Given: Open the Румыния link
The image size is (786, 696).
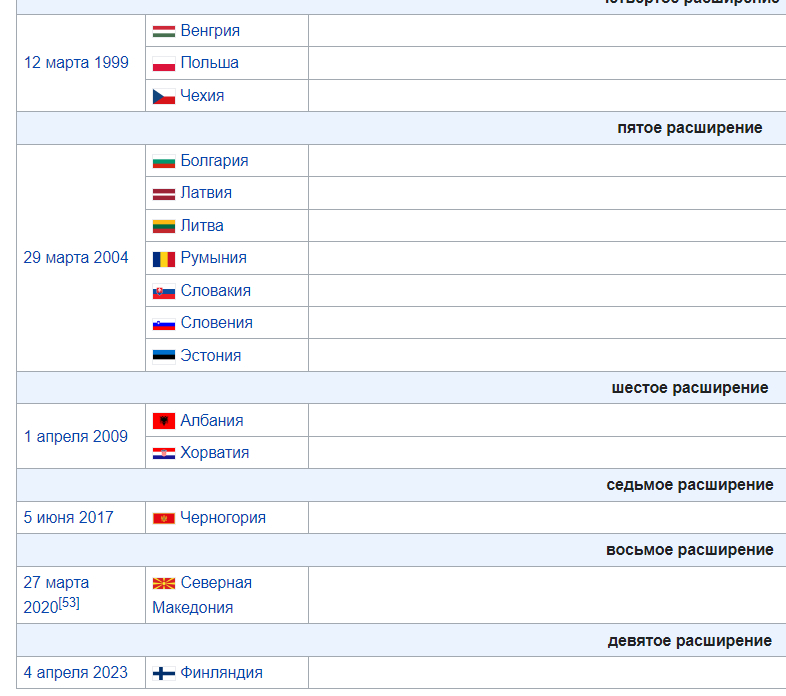Looking at the screenshot, I should click(214, 258).
